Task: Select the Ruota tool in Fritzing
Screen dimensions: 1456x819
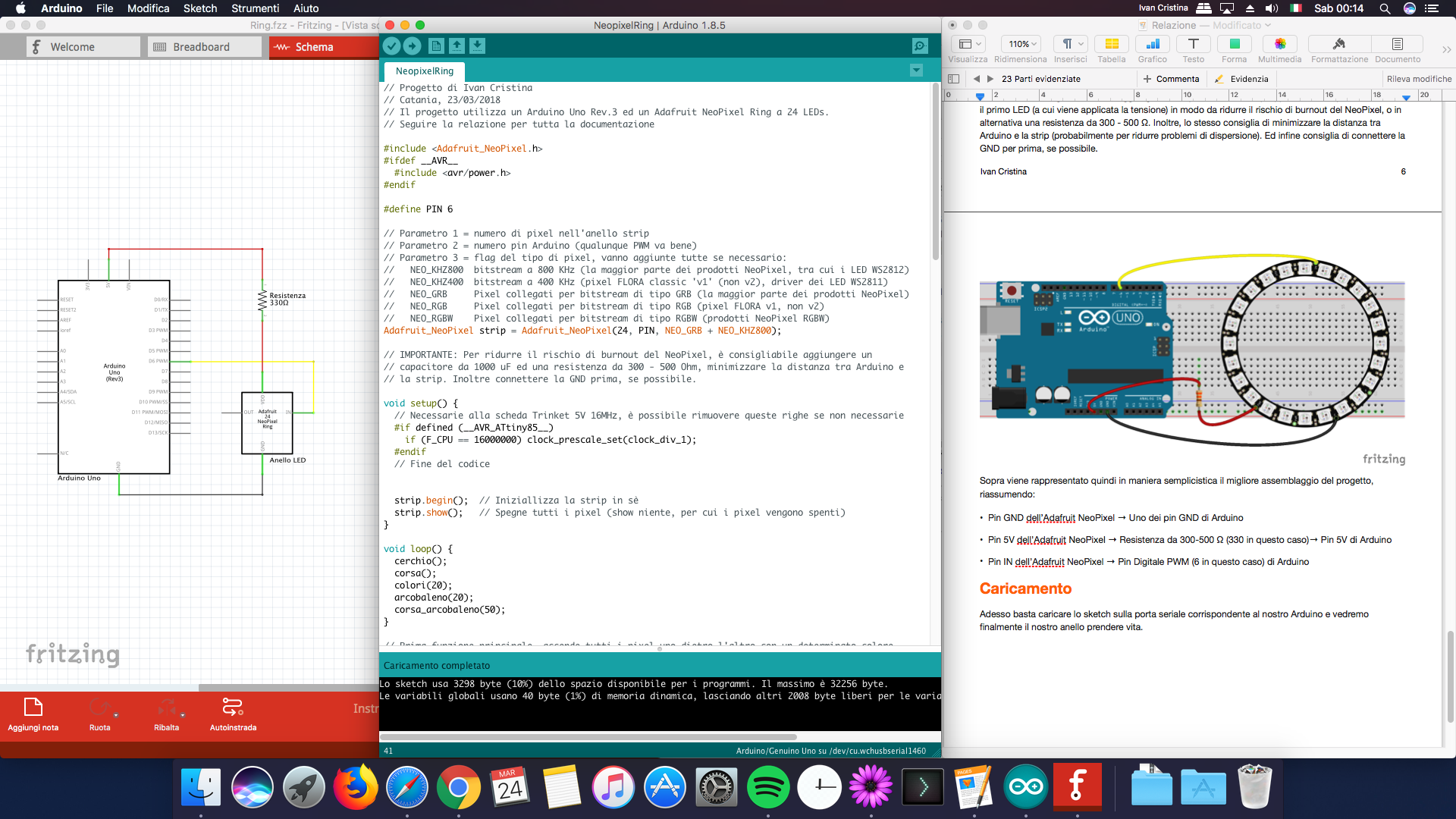Action: 100,713
